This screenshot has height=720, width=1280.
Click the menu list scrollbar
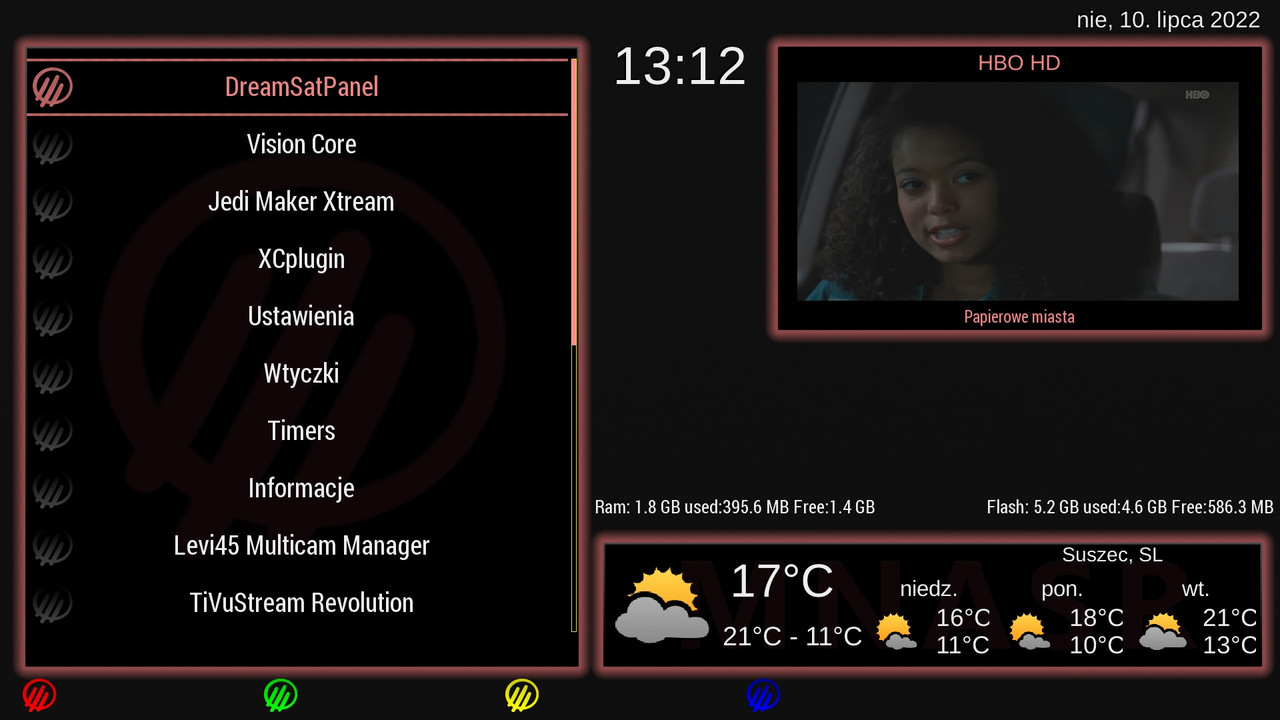[x=574, y=345]
